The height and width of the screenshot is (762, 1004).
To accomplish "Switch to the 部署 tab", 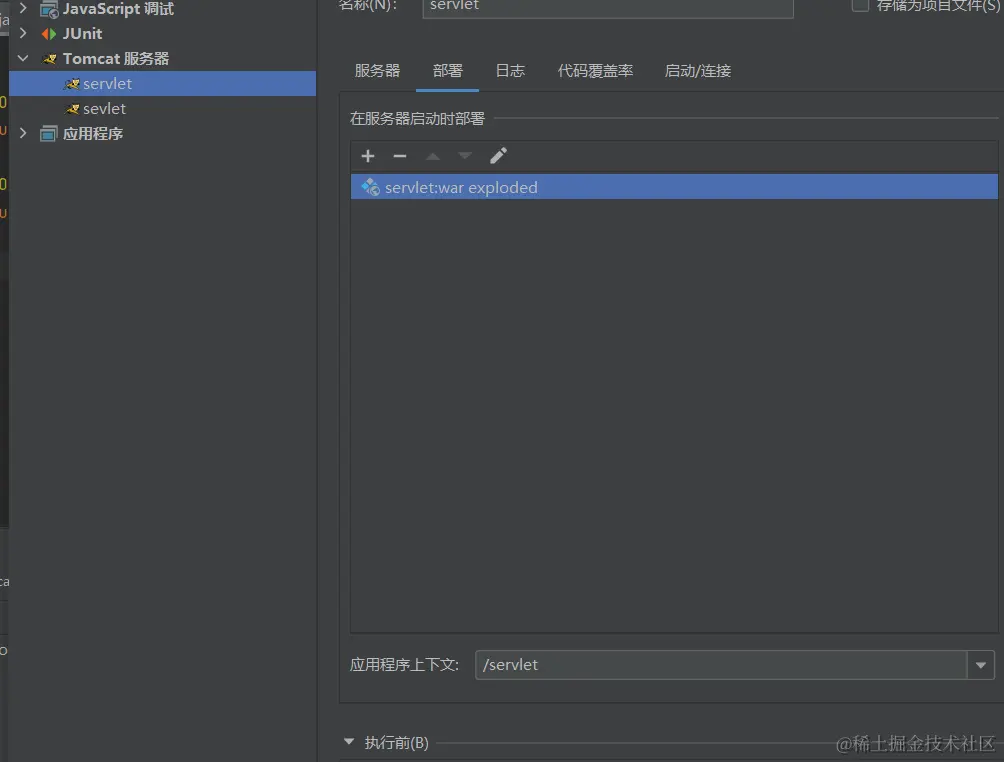I will point(448,70).
